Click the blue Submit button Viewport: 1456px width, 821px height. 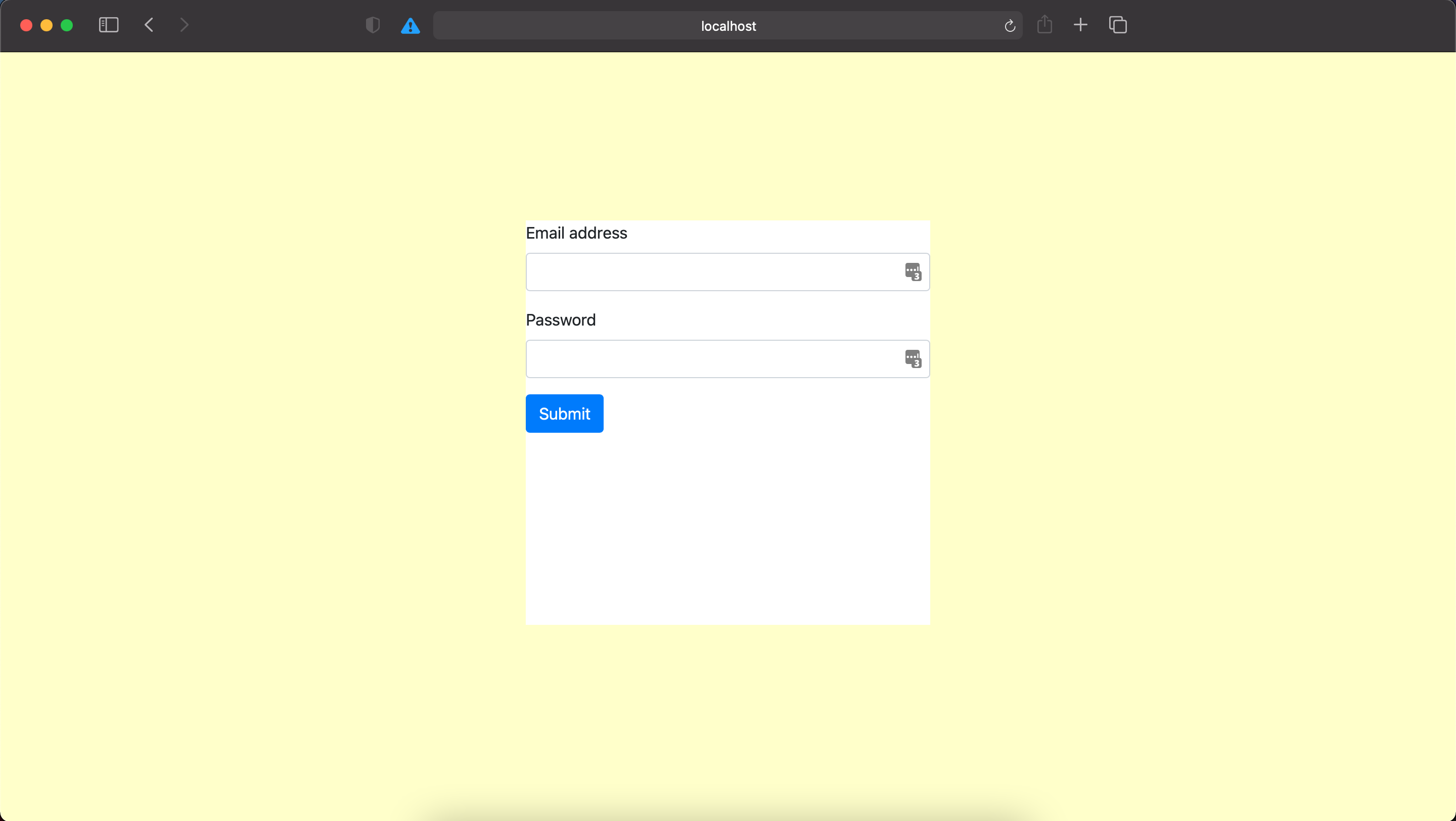[564, 414]
